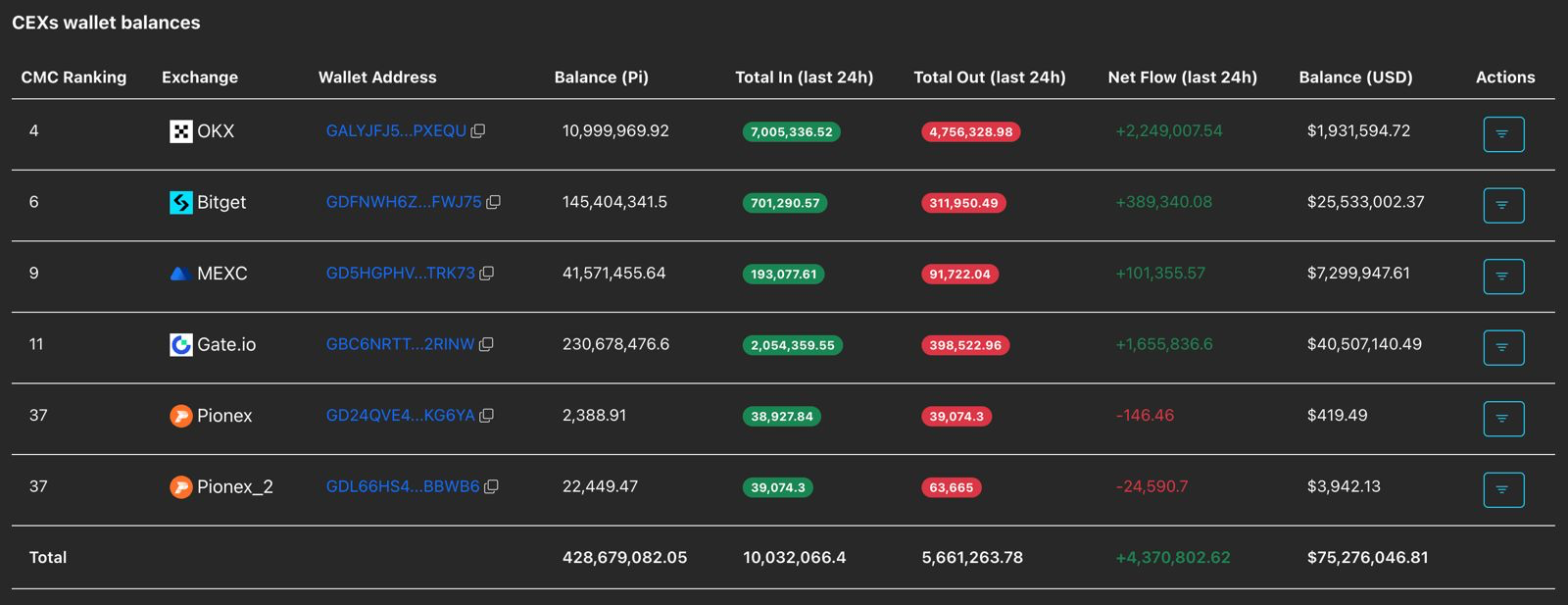Screen dimensions: 1568x605
Task: Copy the OKX wallet address
Action: [478, 131]
